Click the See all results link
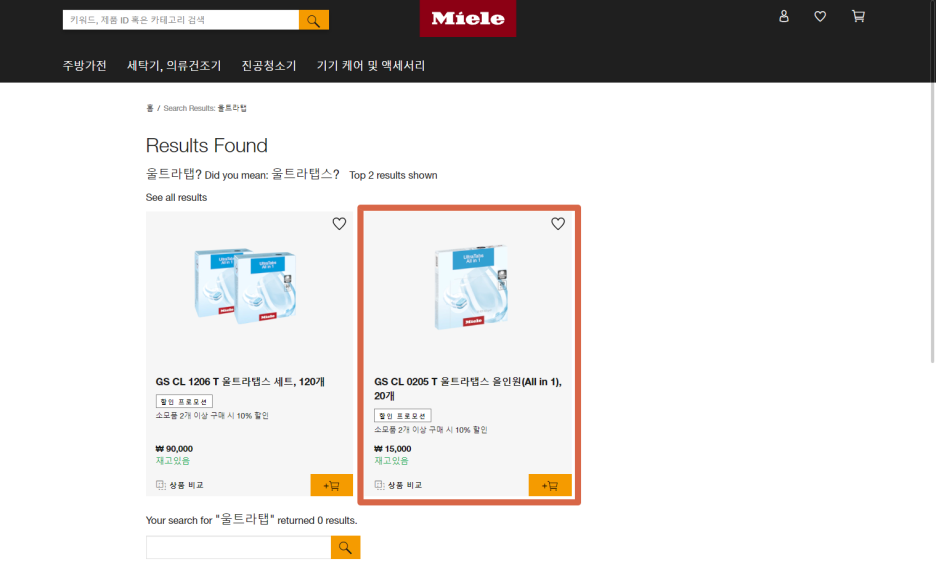The height and width of the screenshot is (572, 936). coord(176,198)
